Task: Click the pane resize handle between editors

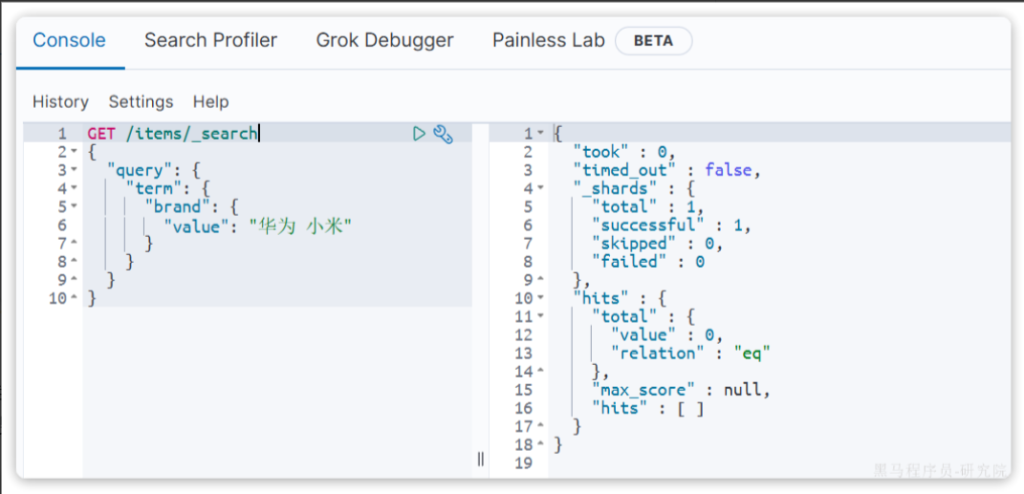Action: point(480,459)
